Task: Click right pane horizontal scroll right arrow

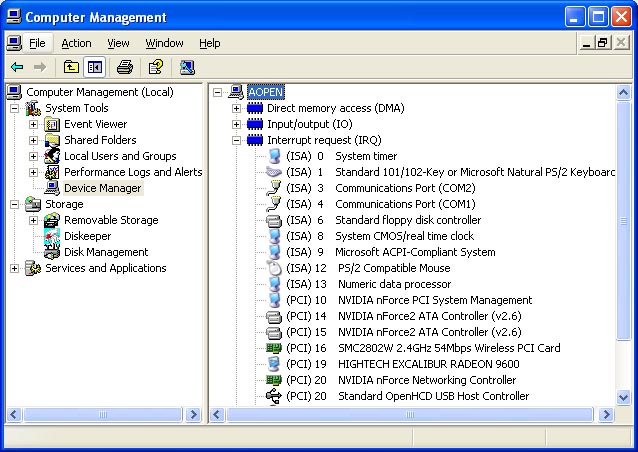Action: click(606, 415)
